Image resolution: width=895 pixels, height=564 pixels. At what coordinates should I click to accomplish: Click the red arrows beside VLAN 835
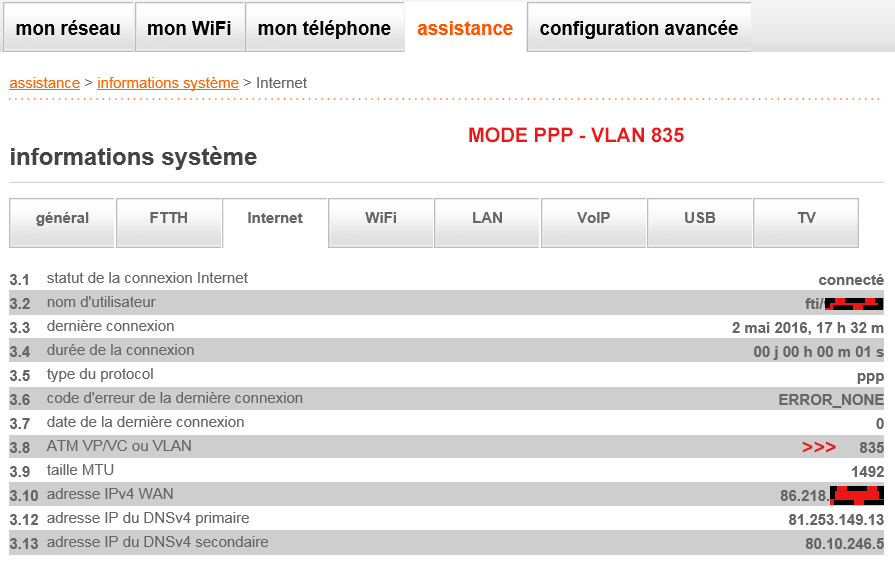tap(819, 447)
